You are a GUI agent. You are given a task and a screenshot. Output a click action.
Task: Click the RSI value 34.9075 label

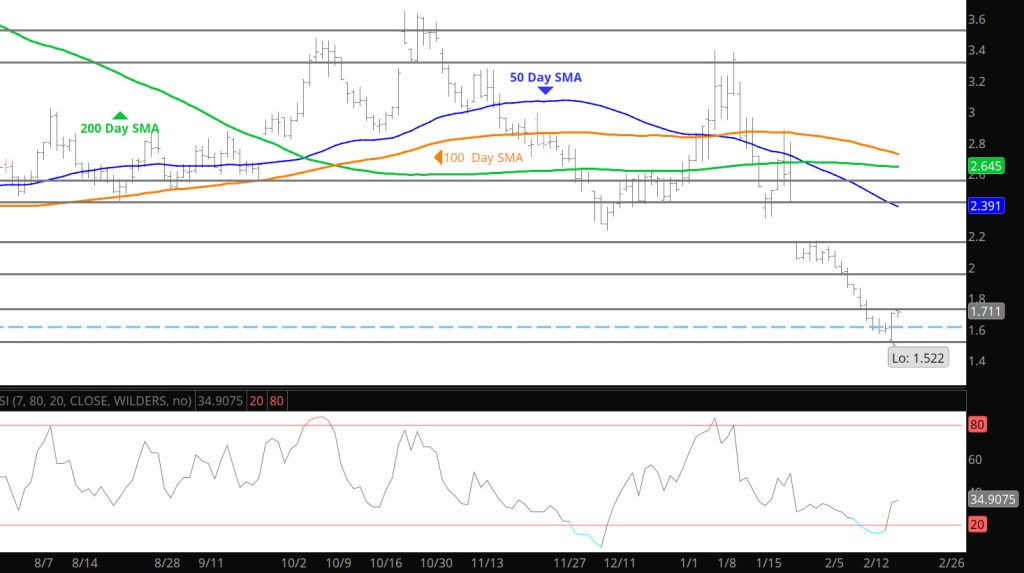coord(994,498)
